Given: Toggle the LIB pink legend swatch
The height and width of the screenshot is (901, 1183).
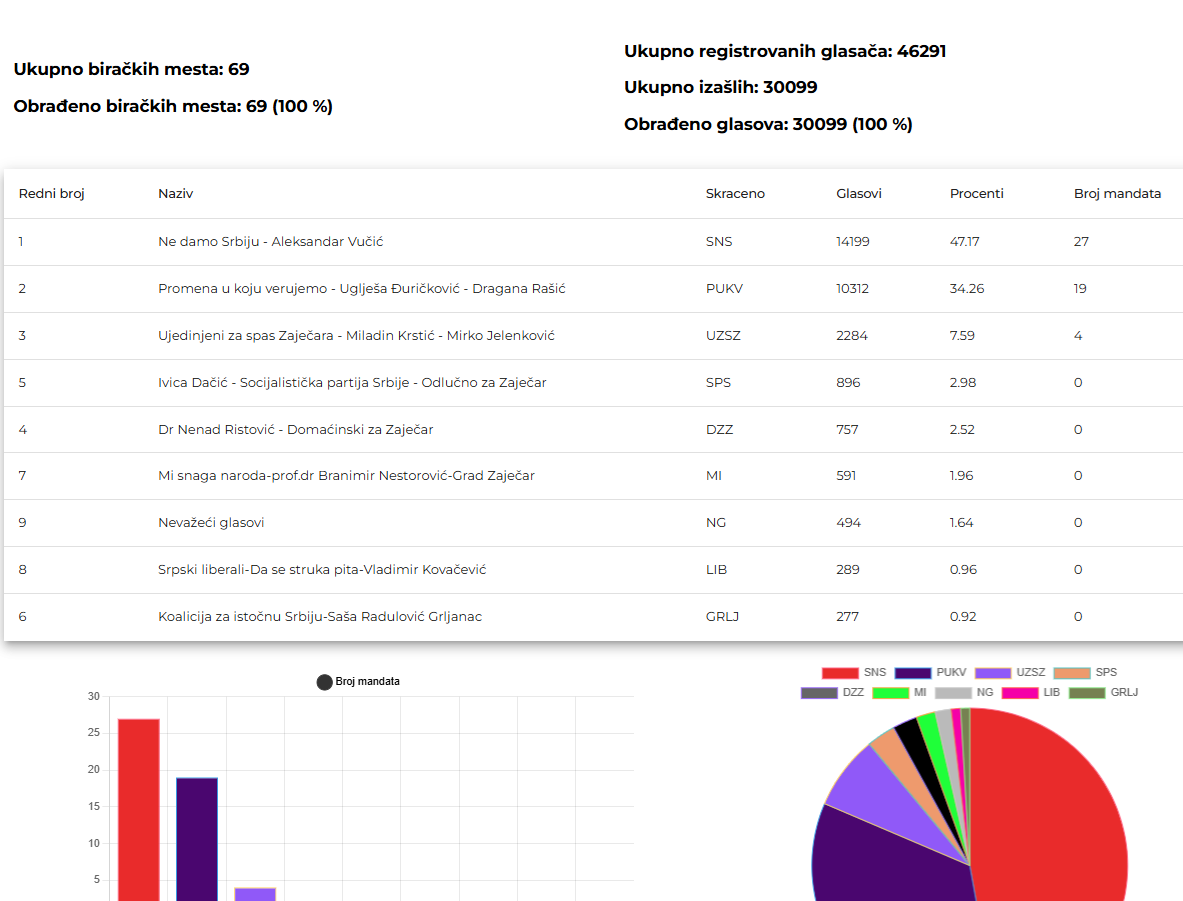Looking at the screenshot, I should click(x=1020, y=693).
